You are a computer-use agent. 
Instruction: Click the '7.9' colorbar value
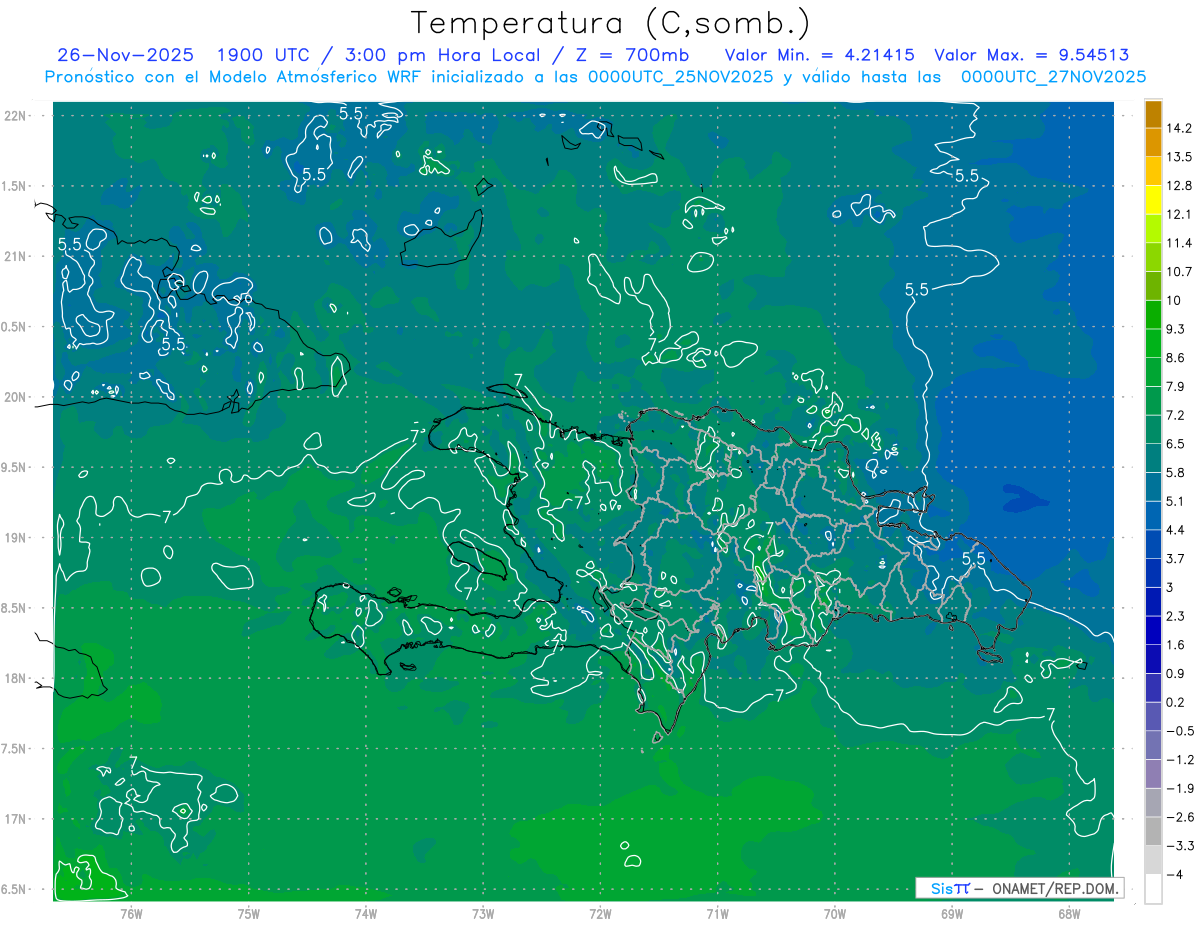coord(1176,387)
